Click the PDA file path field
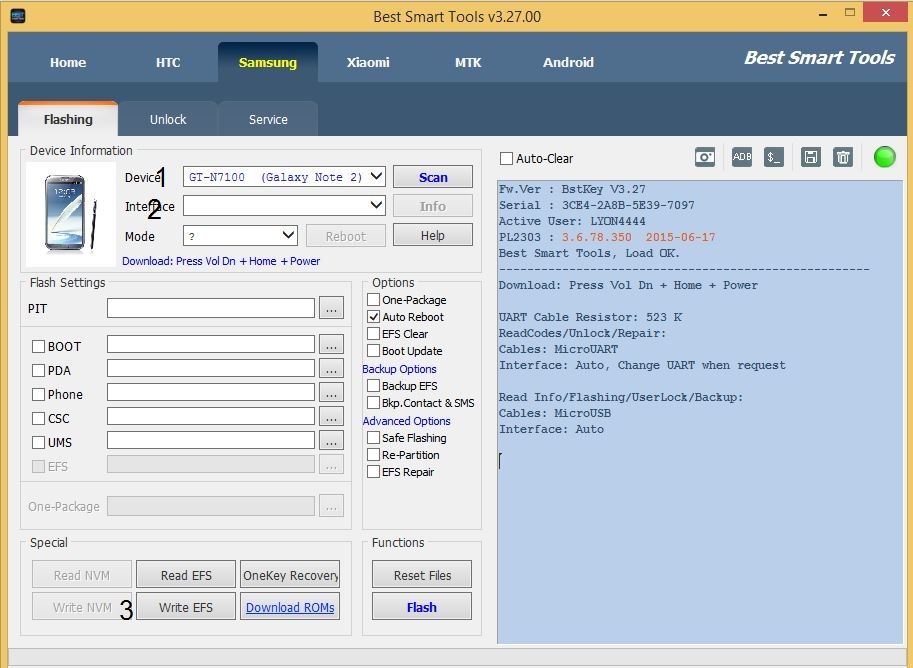 [211, 368]
